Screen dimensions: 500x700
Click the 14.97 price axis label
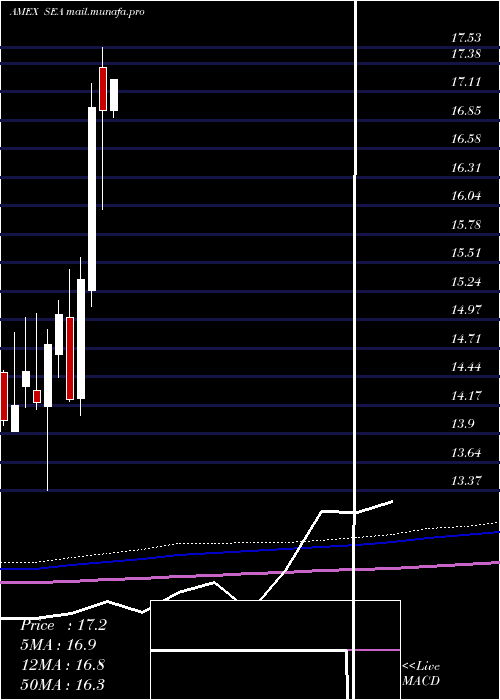pyautogui.click(x=466, y=310)
